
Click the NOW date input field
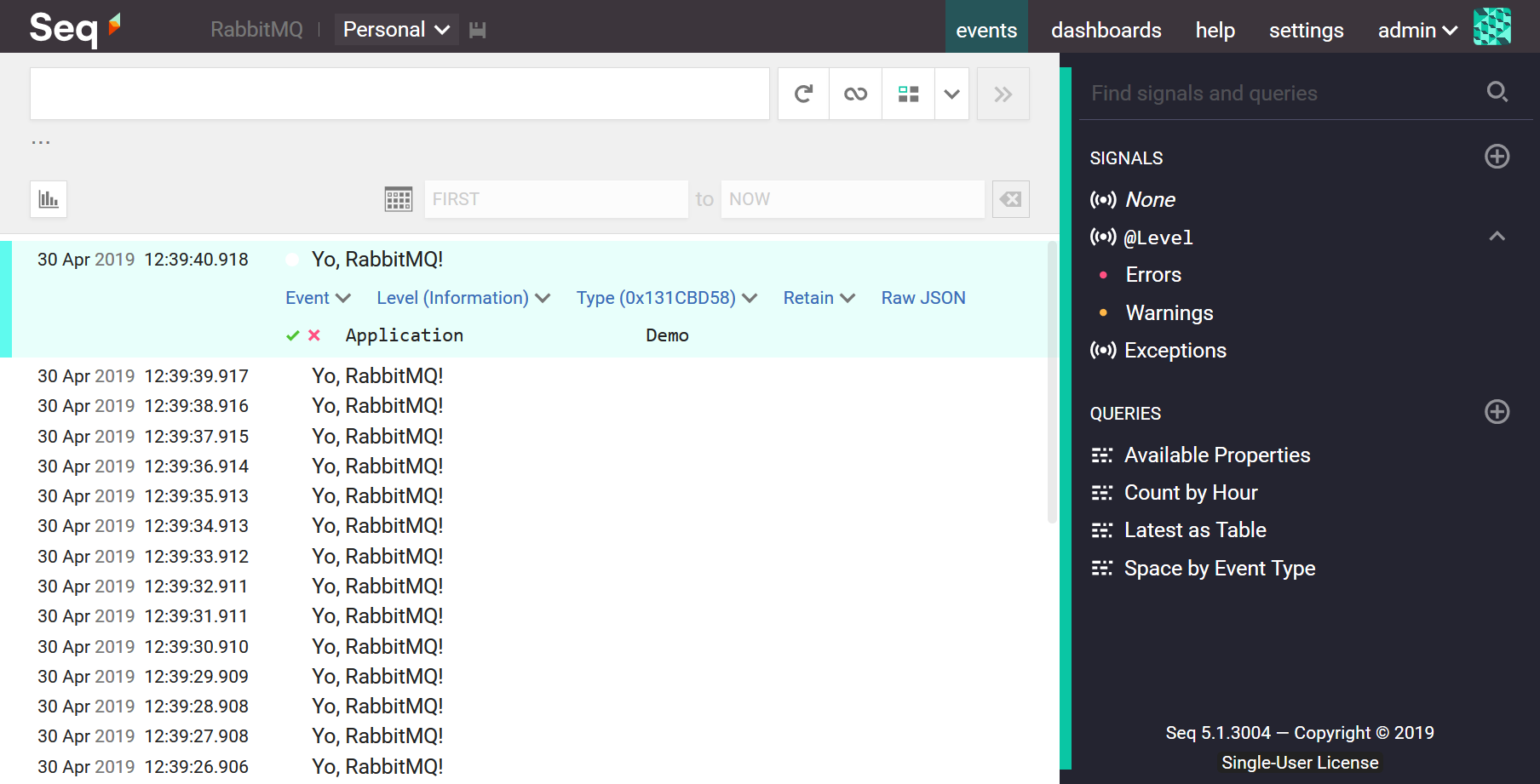[x=853, y=199]
